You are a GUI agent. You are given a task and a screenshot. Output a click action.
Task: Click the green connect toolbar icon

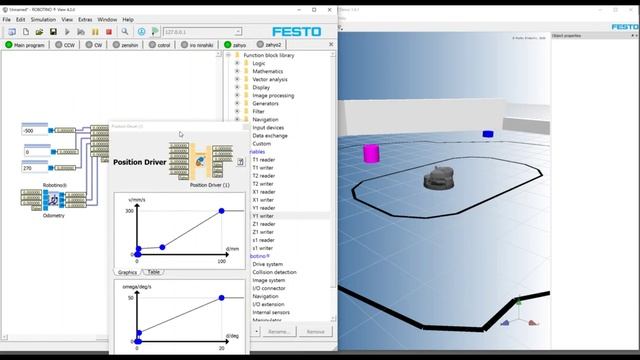(155, 31)
